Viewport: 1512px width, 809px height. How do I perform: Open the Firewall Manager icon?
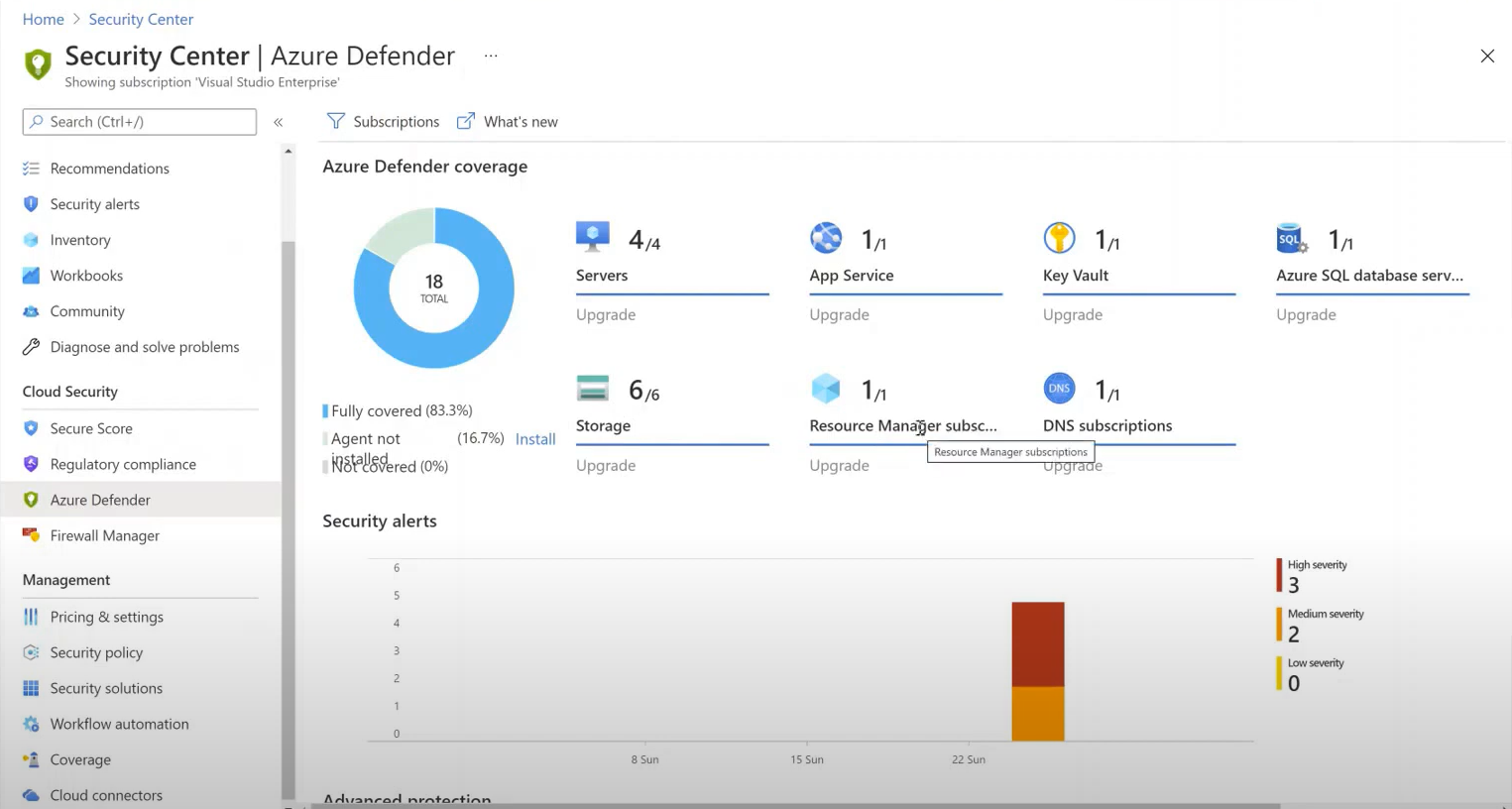31,535
